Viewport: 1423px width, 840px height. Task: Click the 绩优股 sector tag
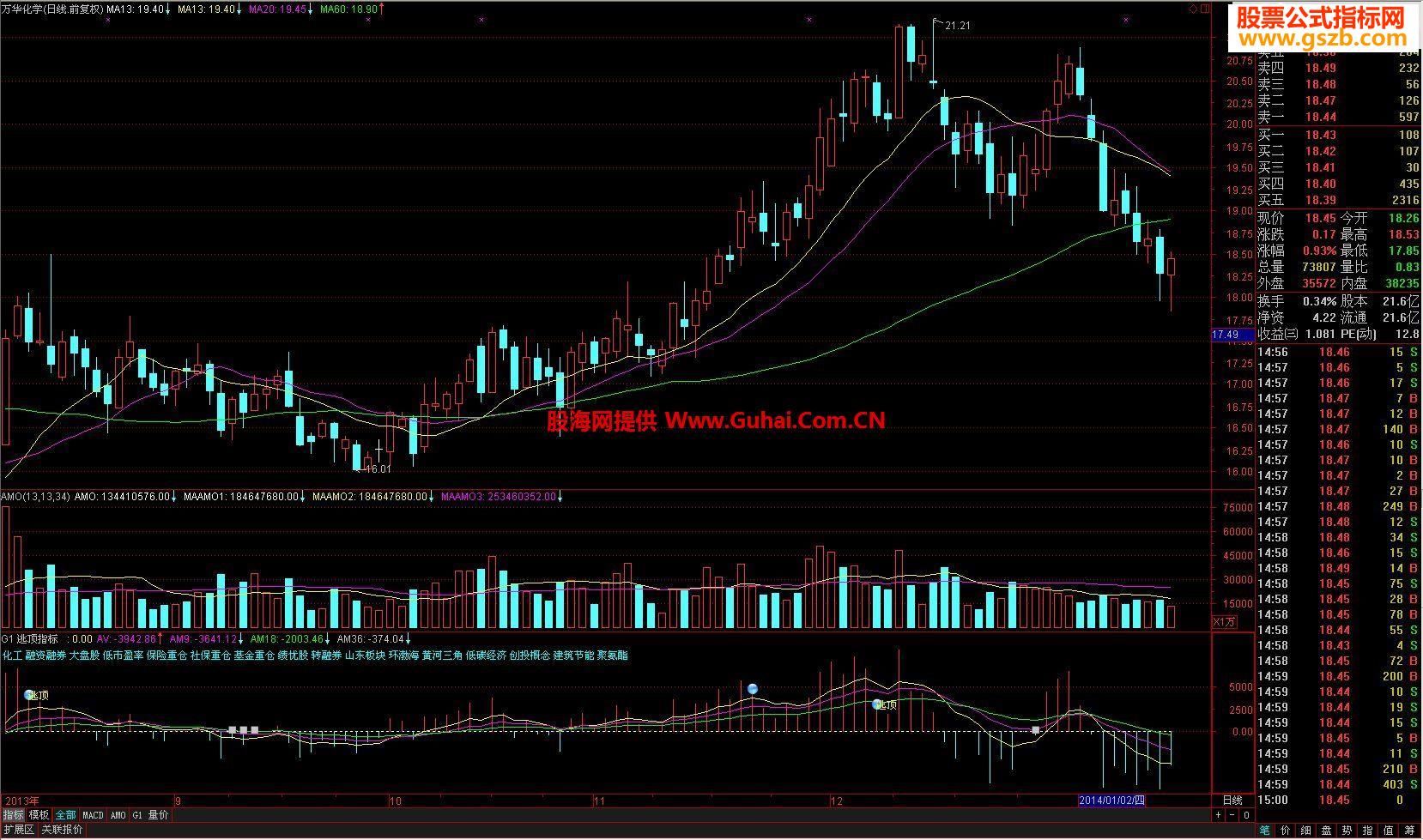[x=293, y=656]
